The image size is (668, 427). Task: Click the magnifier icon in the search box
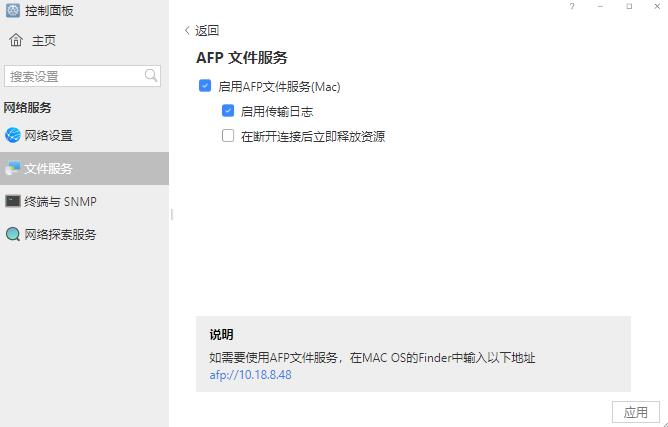click(x=151, y=76)
